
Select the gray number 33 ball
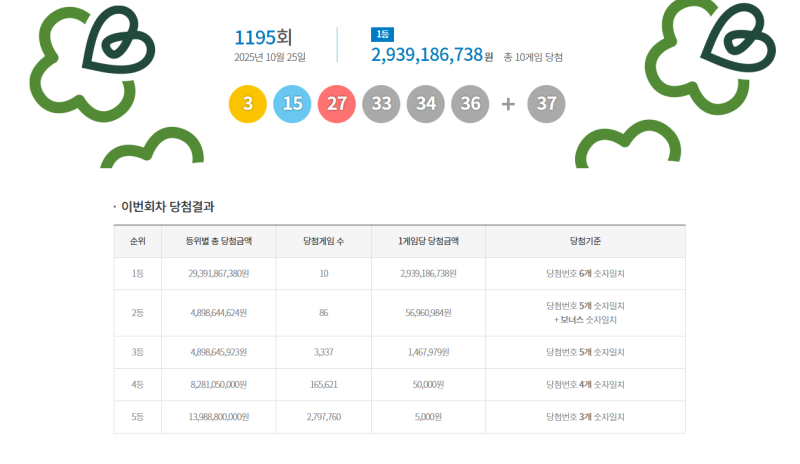pyautogui.click(x=382, y=104)
